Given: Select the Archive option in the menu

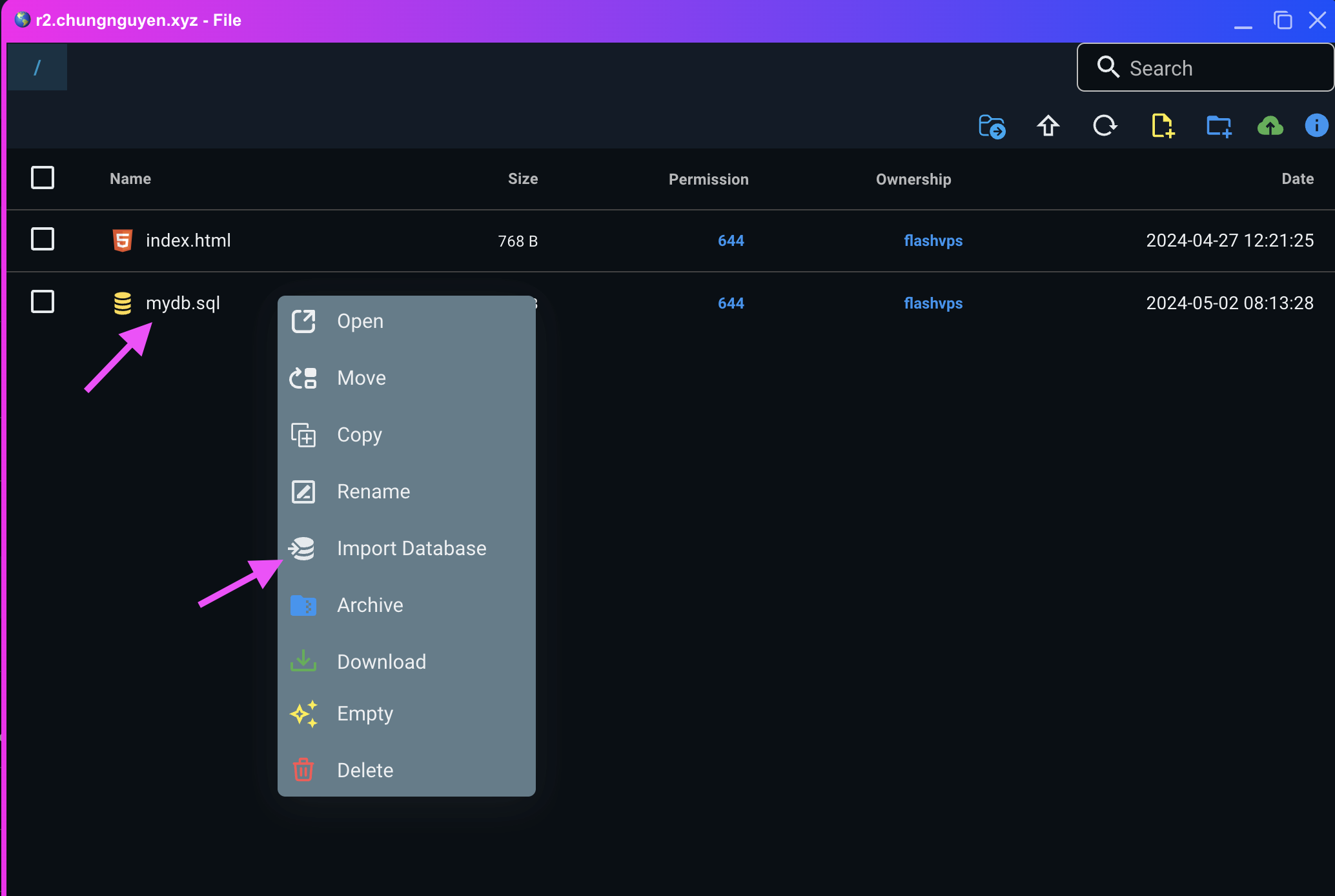Looking at the screenshot, I should [370, 605].
